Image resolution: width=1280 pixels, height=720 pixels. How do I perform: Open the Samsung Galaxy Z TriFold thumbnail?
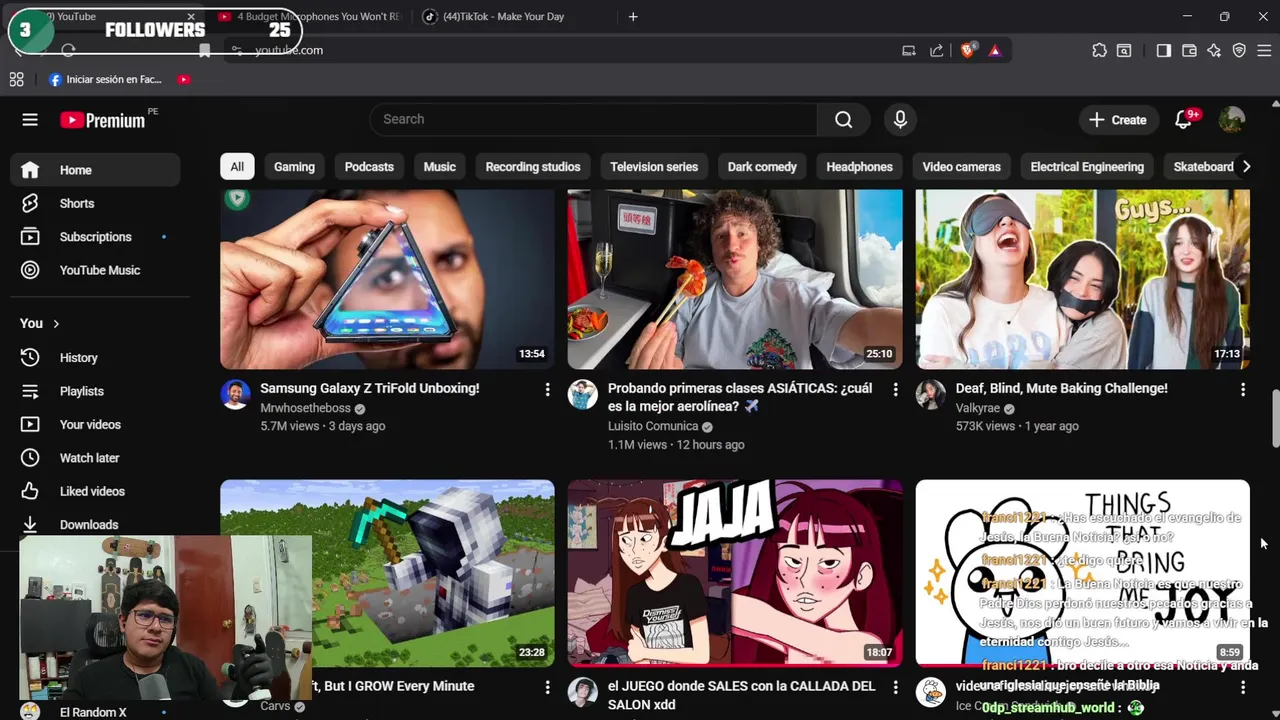[x=387, y=279]
